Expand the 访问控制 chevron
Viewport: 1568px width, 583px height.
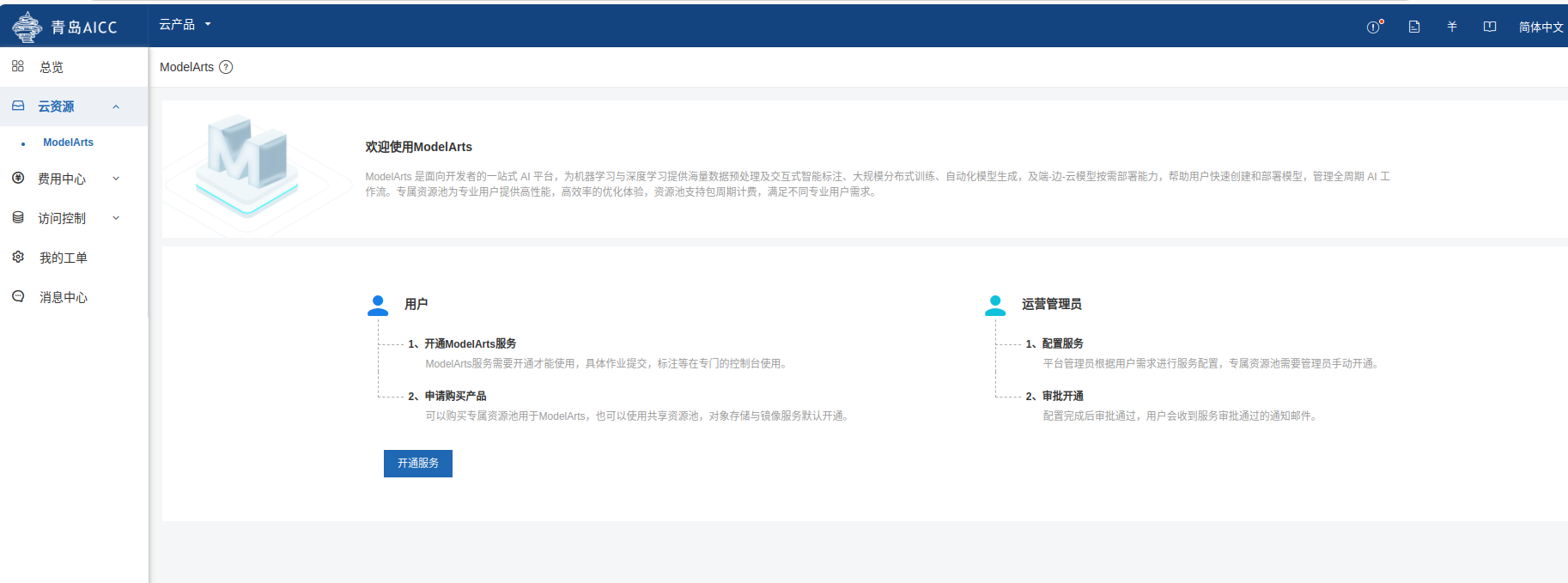(116, 218)
